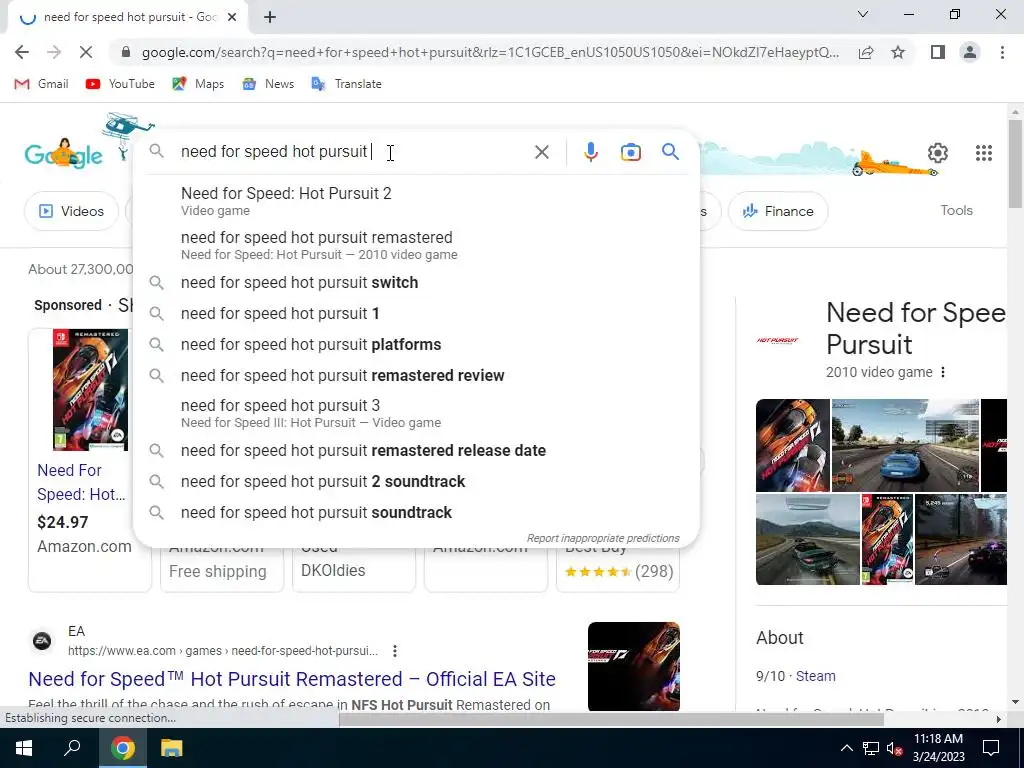This screenshot has width=1024, height=768.
Task: Open the Chrome three-dot menu
Action: pos(1002,52)
